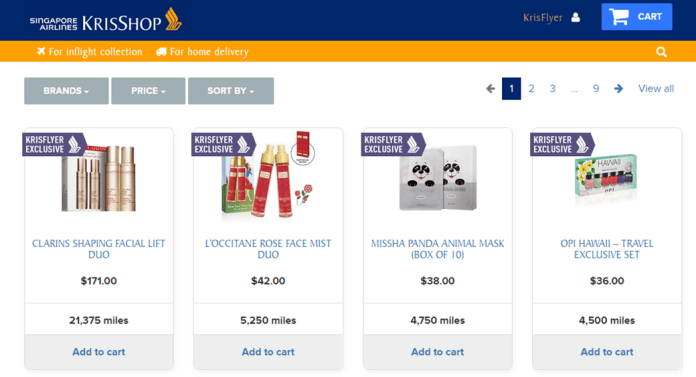Add Clarins Shaping Facial Lift to cart

99,352
